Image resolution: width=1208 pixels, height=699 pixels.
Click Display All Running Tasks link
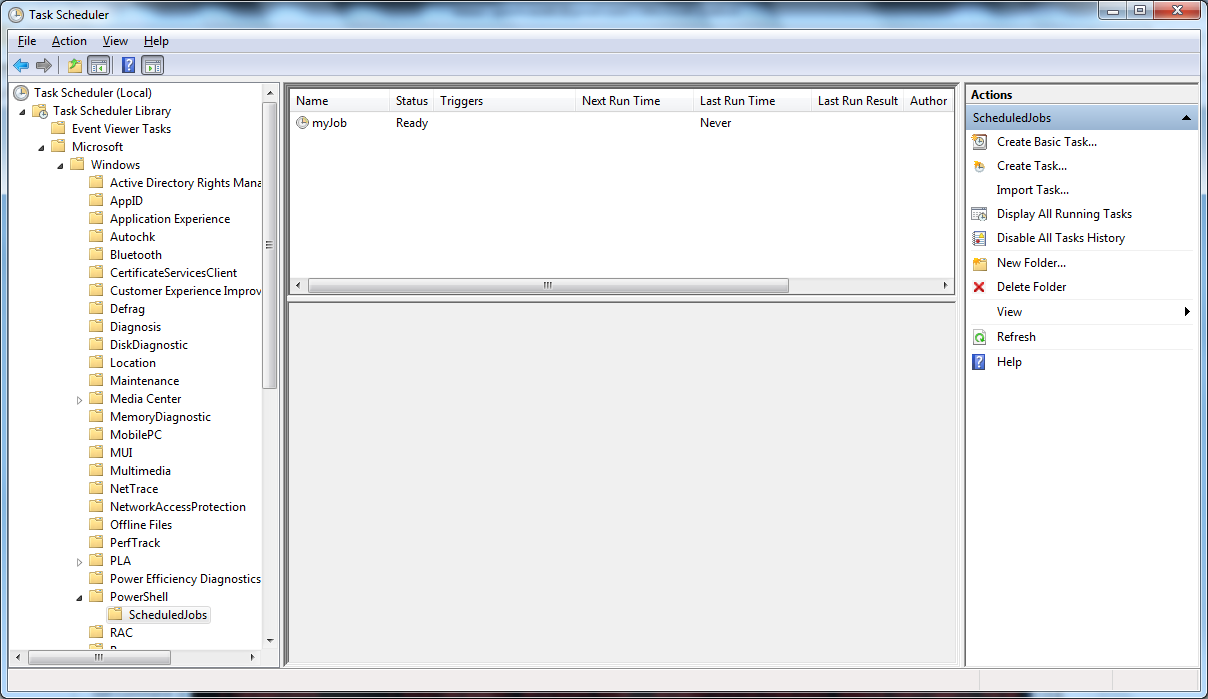tap(1065, 214)
